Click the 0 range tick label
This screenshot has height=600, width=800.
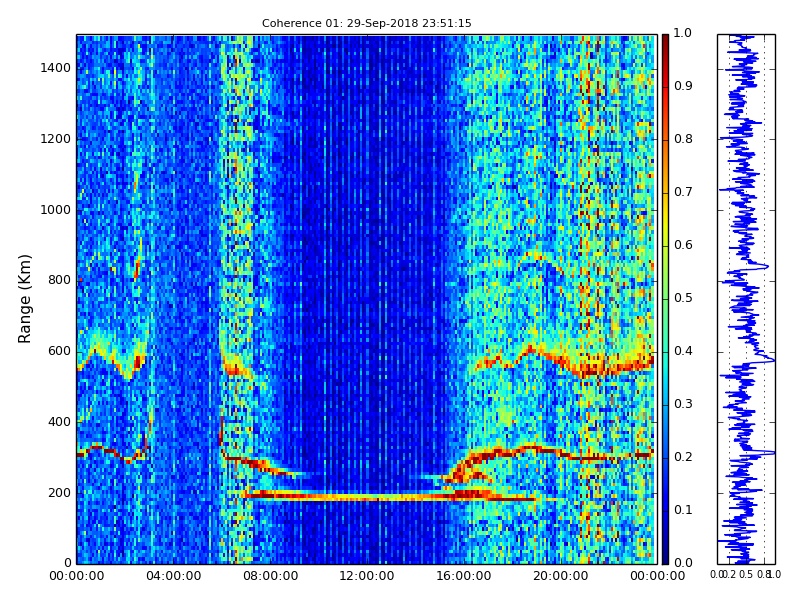click(67, 563)
